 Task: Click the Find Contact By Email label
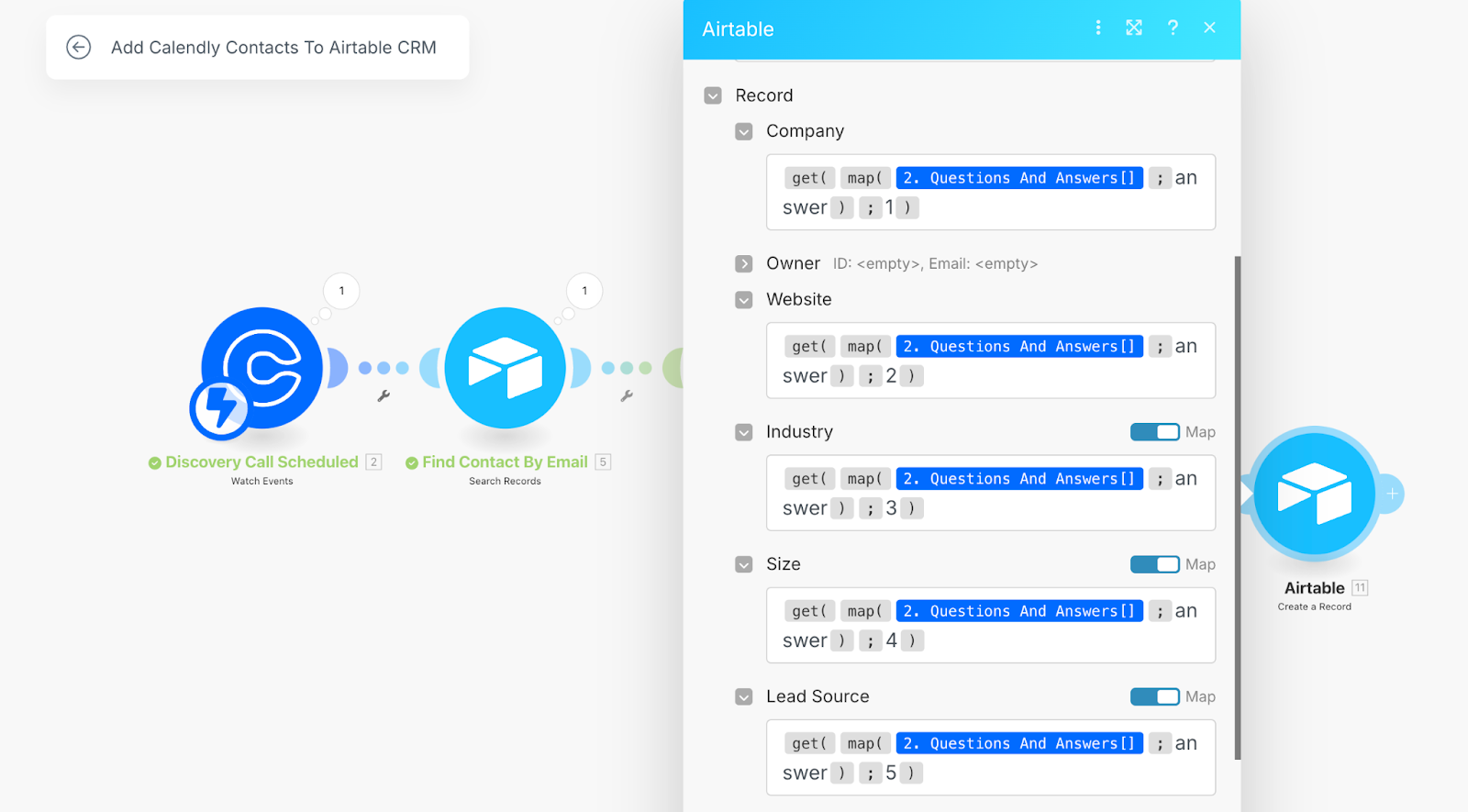coord(505,462)
